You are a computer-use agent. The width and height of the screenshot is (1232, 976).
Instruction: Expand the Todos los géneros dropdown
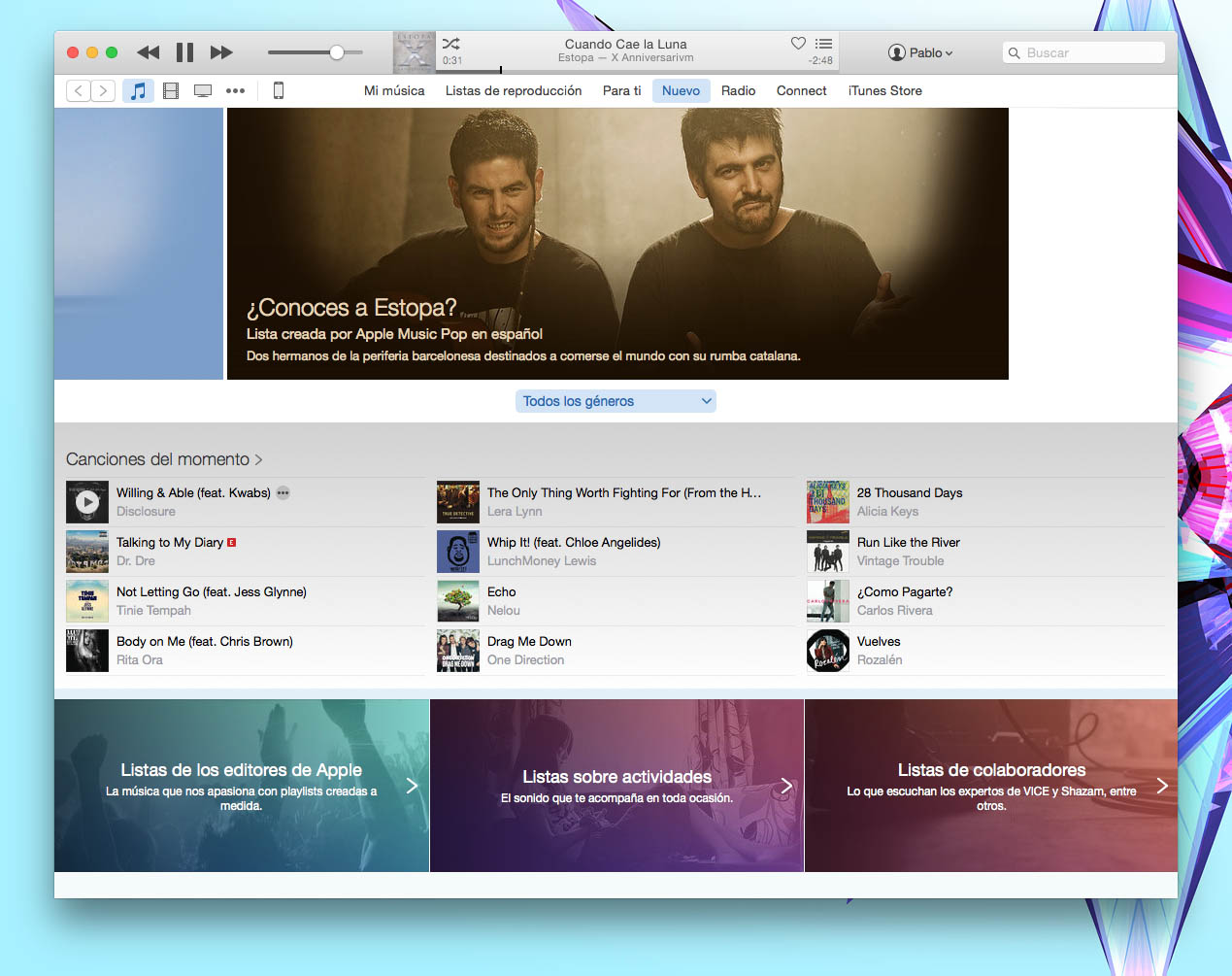click(616, 401)
